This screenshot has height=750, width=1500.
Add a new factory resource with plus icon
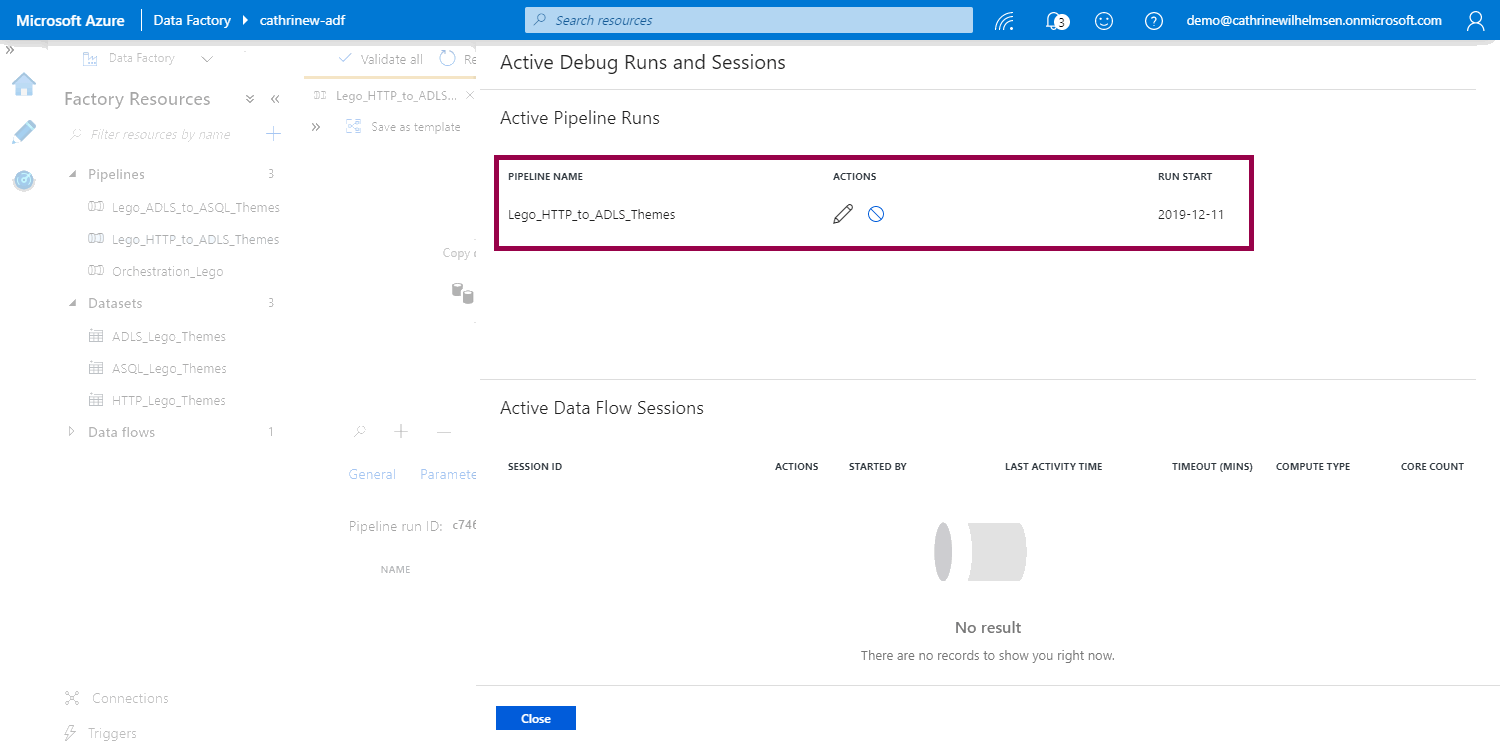click(x=273, y=134)
